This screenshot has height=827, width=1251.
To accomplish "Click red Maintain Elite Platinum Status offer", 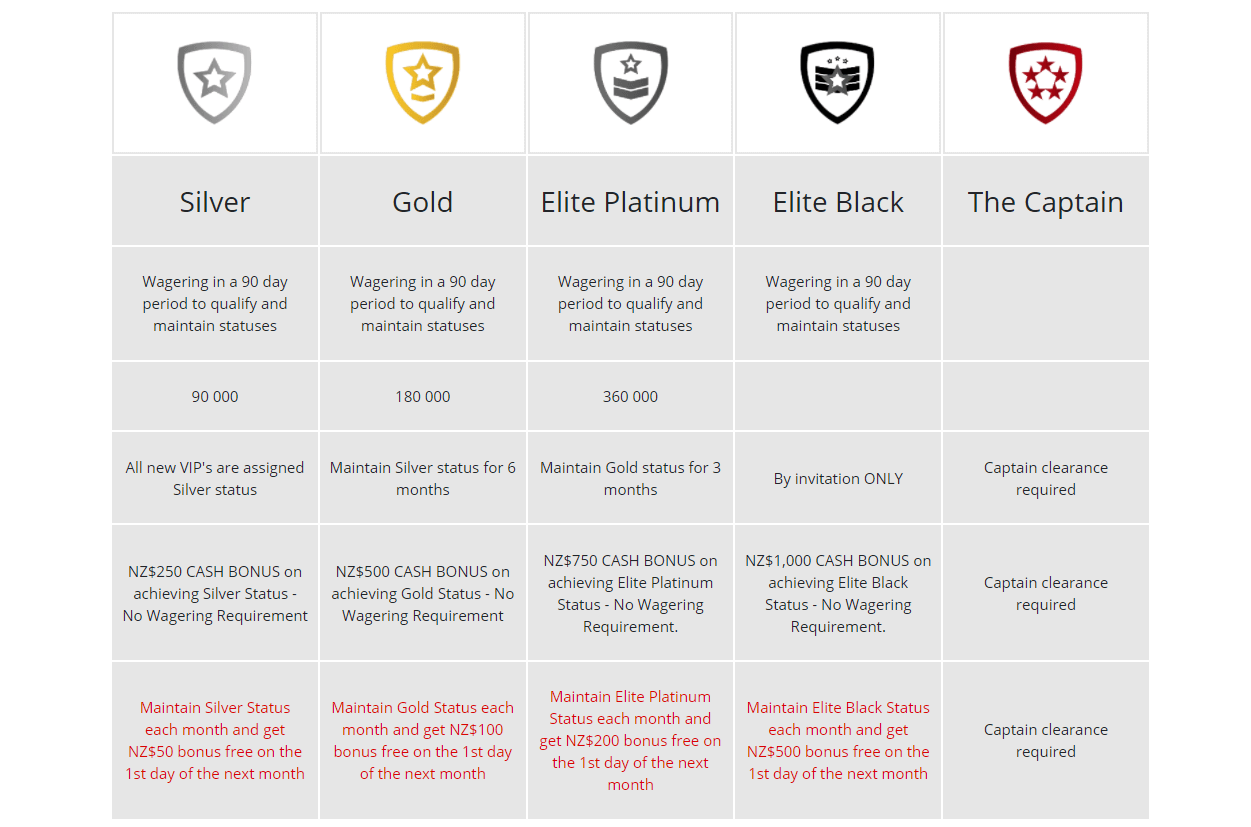I will (630, 741).
